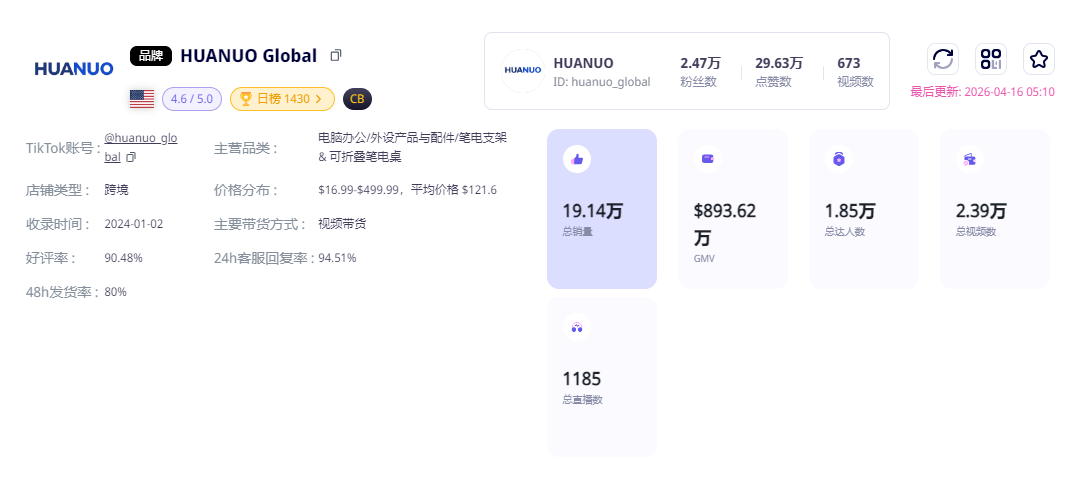The image size is (1077, 478).
Task: Select the 19.14万 total sales card
Action: (x=601, y=209)
